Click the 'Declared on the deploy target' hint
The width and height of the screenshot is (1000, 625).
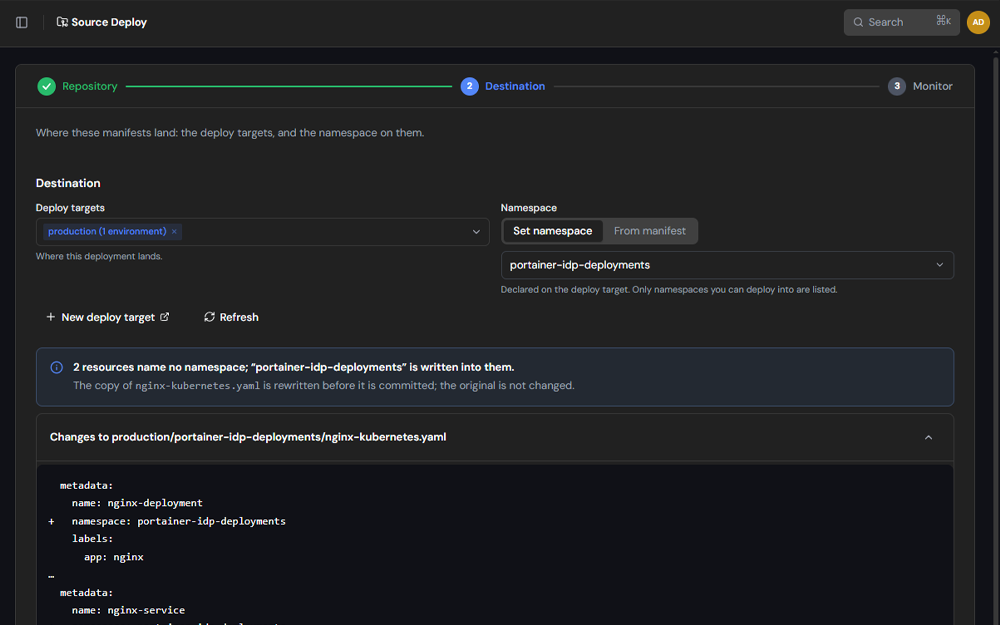[x=669, y=290]
